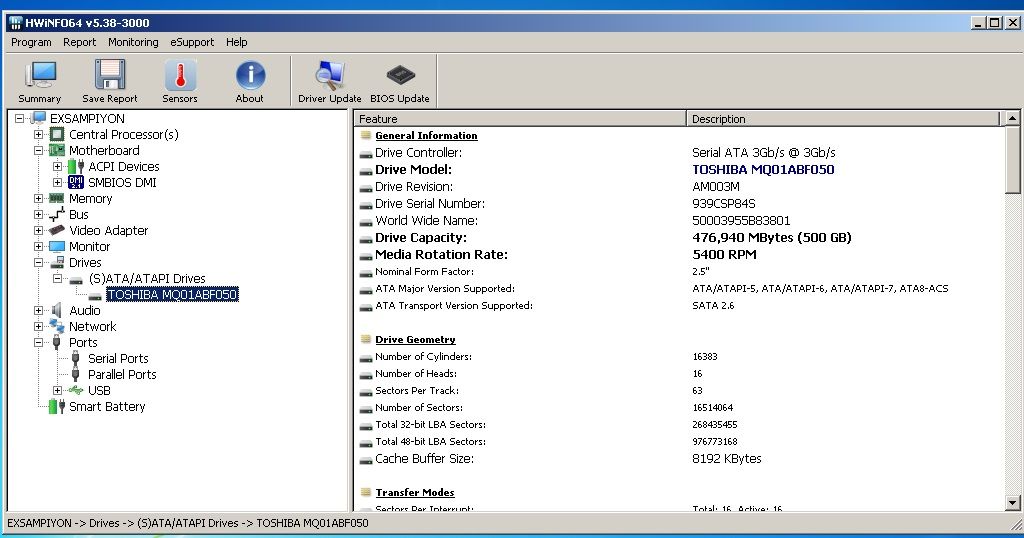
Task: Open the Program menu
Action: coord(31,42)
